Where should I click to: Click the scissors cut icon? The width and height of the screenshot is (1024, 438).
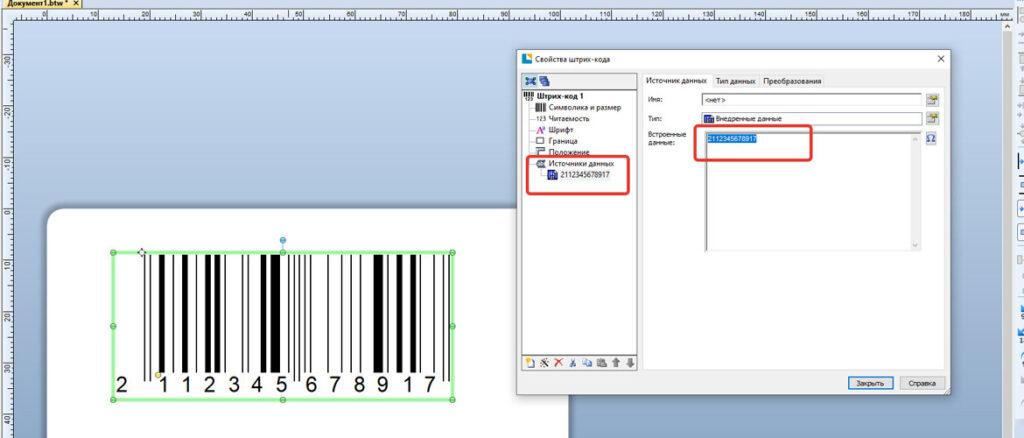(573, 363)
